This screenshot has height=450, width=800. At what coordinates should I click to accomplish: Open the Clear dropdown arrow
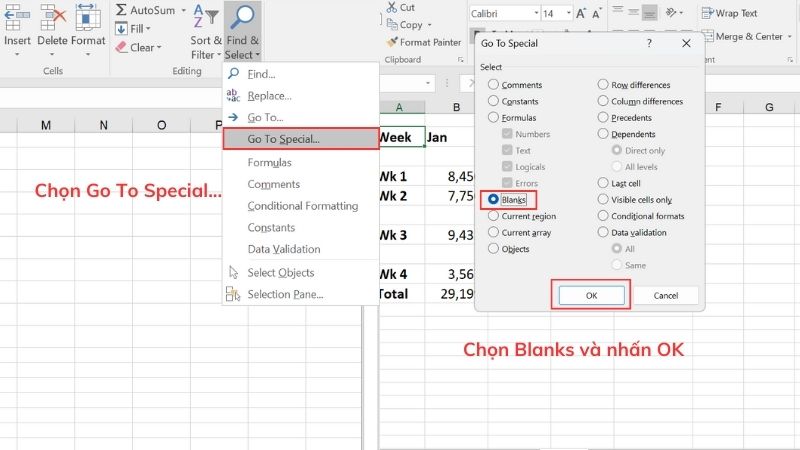click(x=159, y=47)
